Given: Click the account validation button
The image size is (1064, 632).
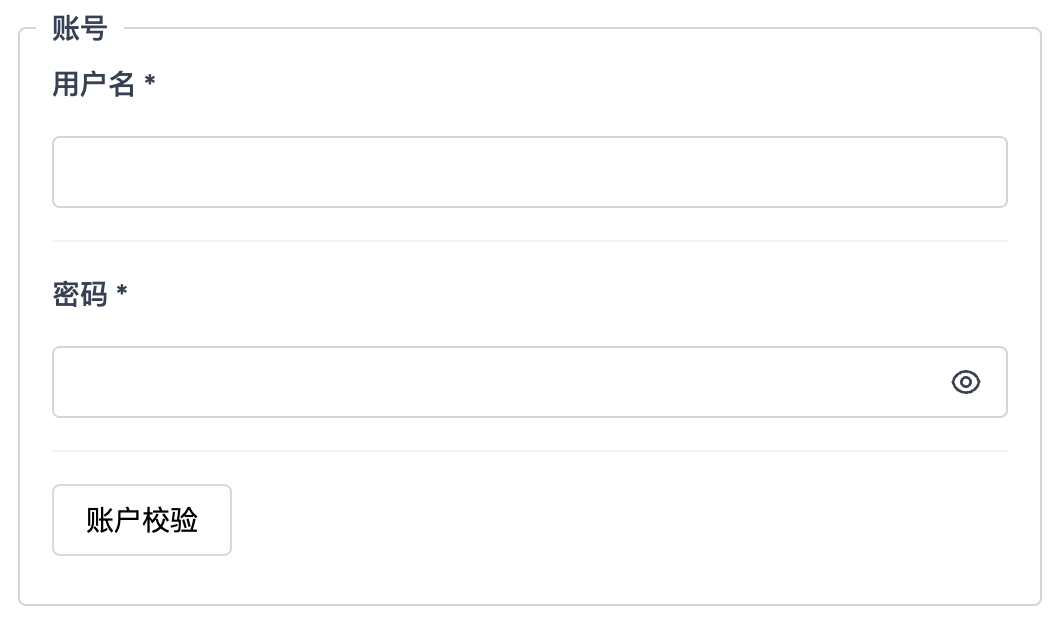Looking at the screenshot, I should (142, 520).
